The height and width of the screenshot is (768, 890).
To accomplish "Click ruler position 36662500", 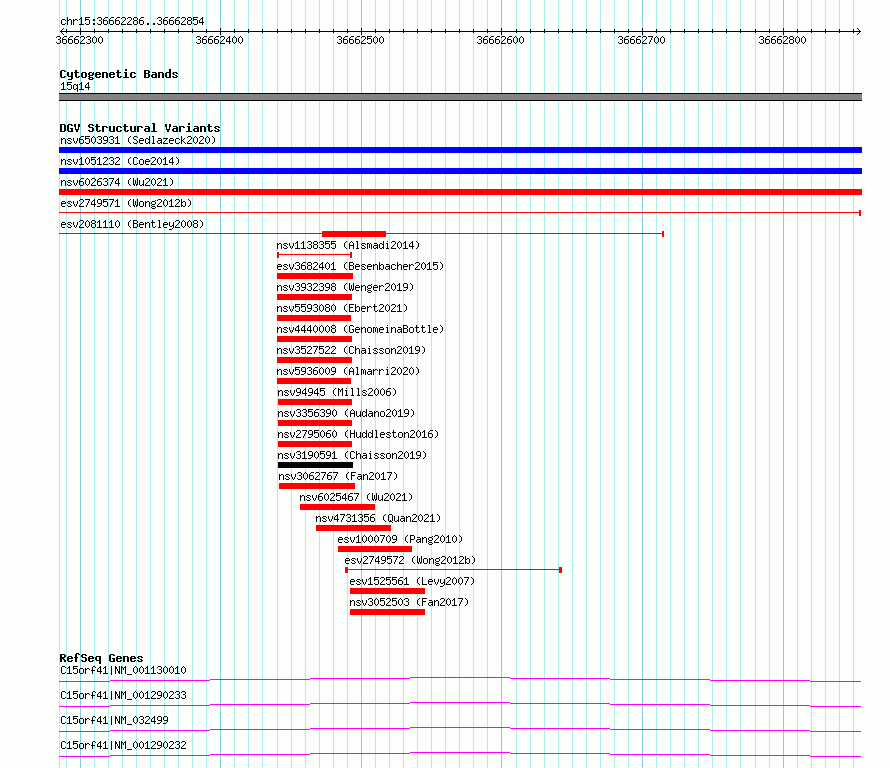I will pos(360,40).
